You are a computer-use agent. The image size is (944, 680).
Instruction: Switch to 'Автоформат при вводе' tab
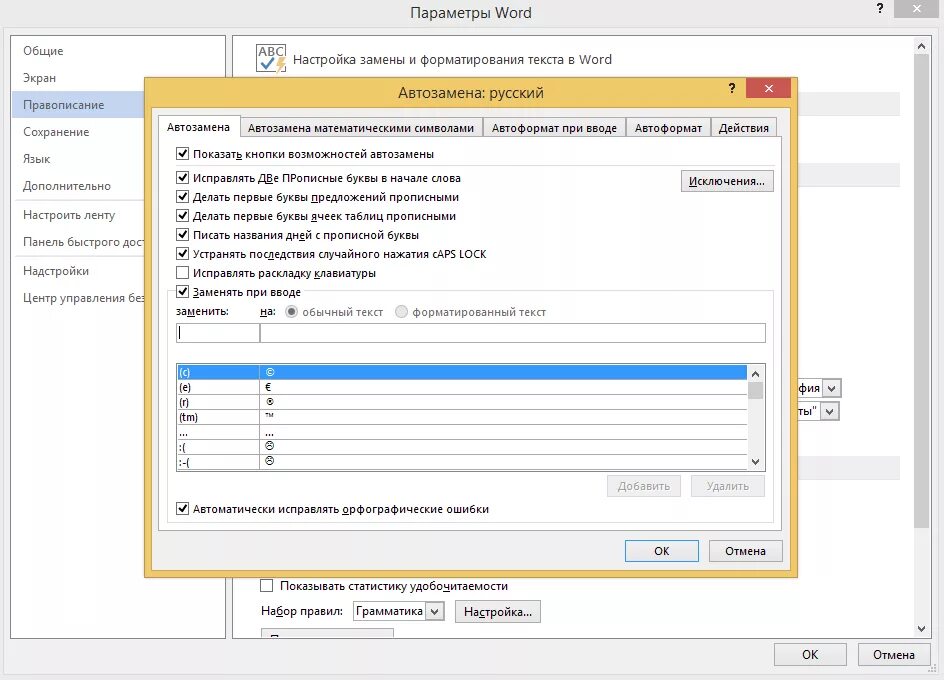(x=554, y=128)
